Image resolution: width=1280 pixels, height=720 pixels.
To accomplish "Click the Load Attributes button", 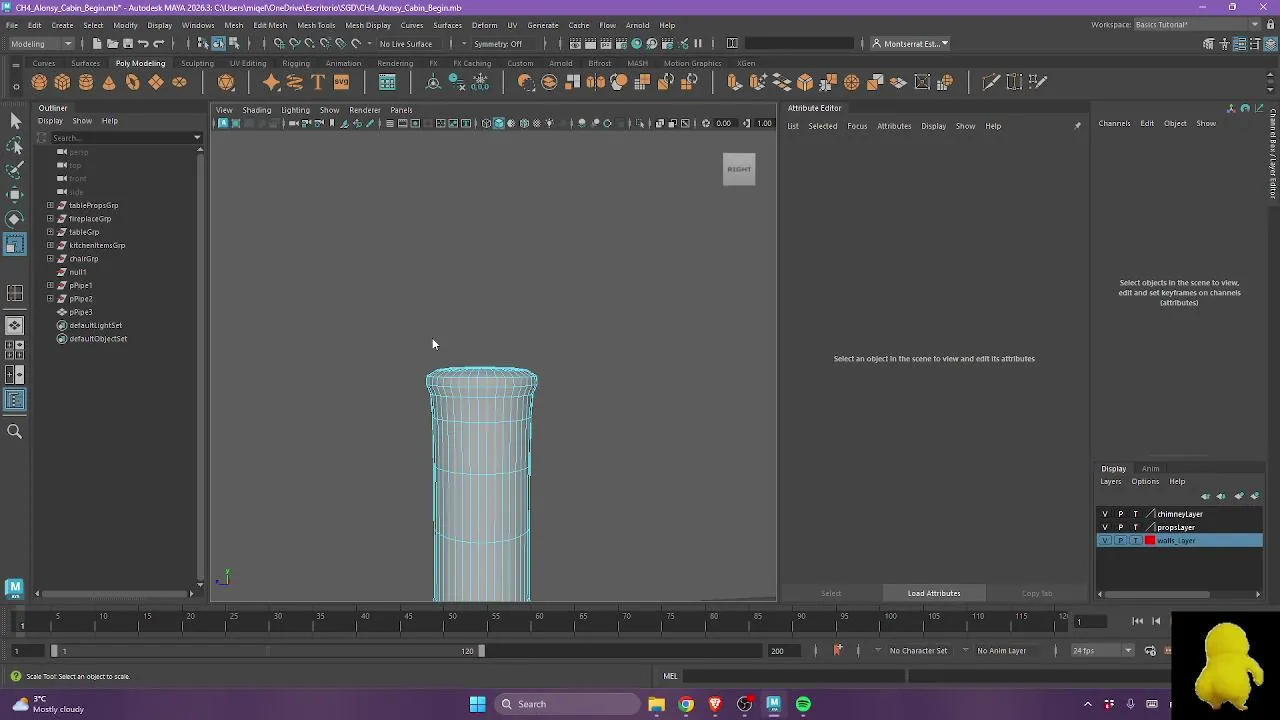I will pos(933,593).
